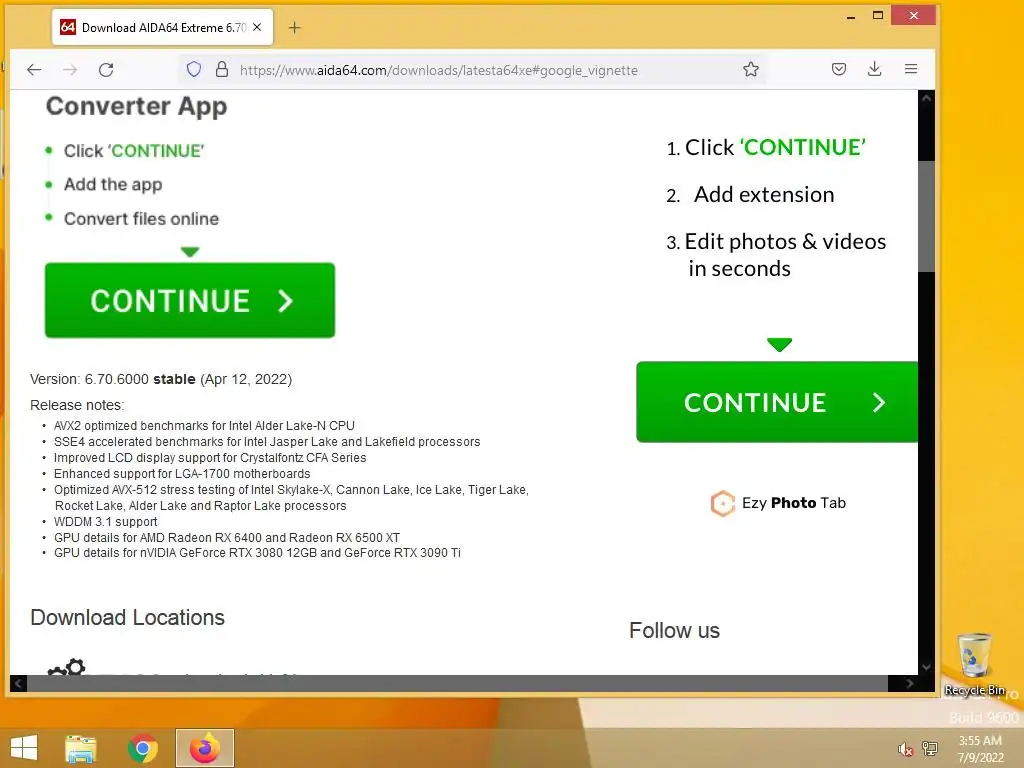Click the padlock site security icon
This screenshot has width=1024, height=768.
[x=222, y=69]
